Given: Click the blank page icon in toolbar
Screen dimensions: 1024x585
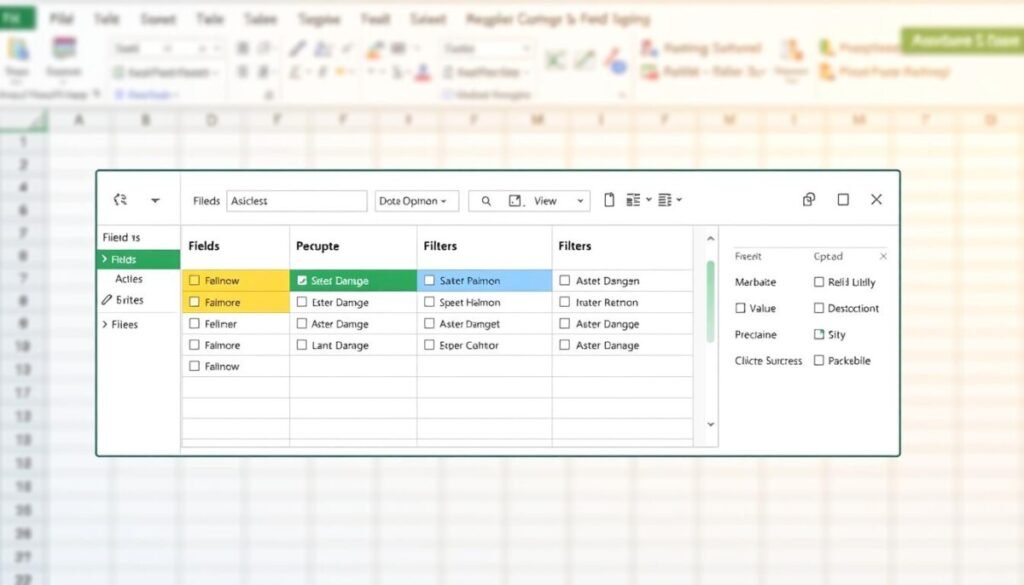Looking at the screenshot, I should (x=609, y=200).
